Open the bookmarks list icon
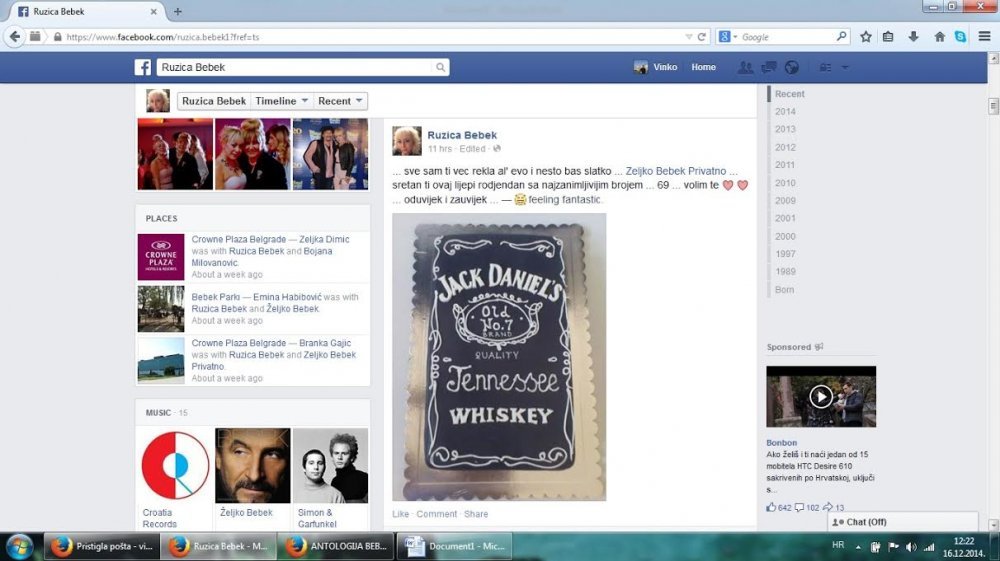 tap(888, 37)
